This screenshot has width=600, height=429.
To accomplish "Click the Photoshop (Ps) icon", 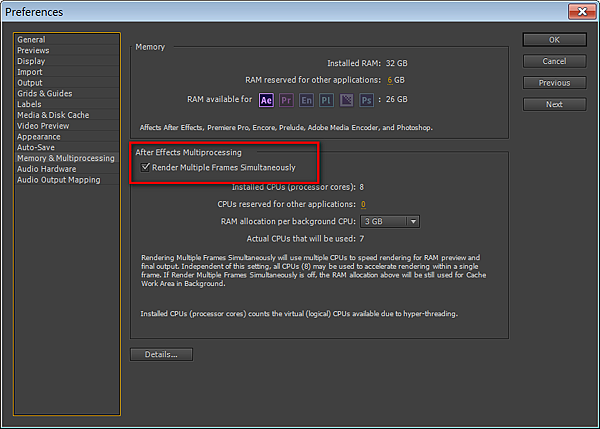I will coord(366,100).
